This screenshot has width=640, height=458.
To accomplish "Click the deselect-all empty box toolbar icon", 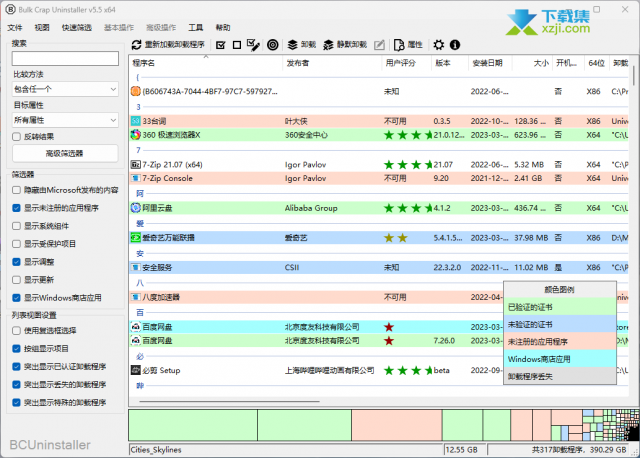I will pos(237,45).
